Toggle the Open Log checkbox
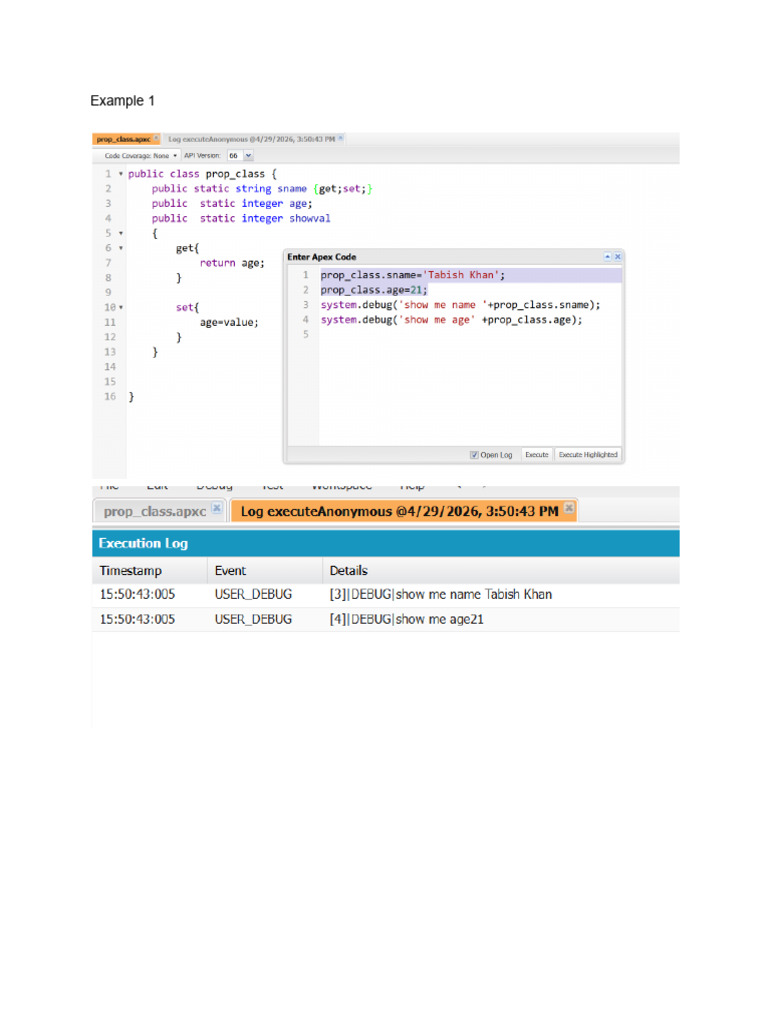The image size is (768, 1024). 474,455
